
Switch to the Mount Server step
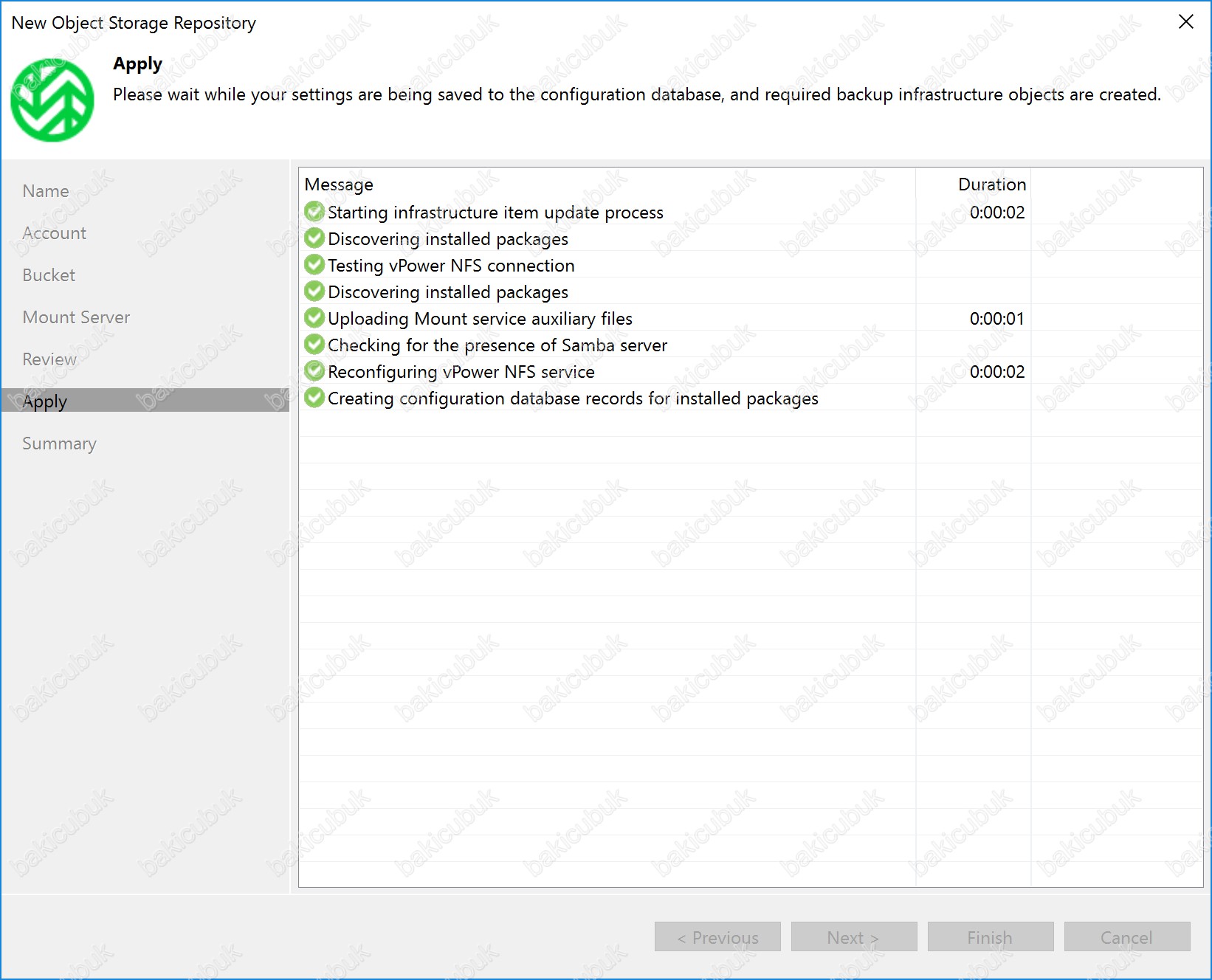pyautogui.click(x=76, y=317)
